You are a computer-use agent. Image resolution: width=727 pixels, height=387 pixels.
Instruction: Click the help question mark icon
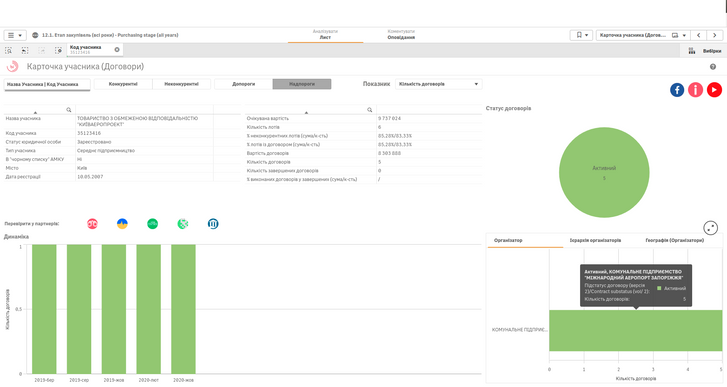(x=713, y=67)
